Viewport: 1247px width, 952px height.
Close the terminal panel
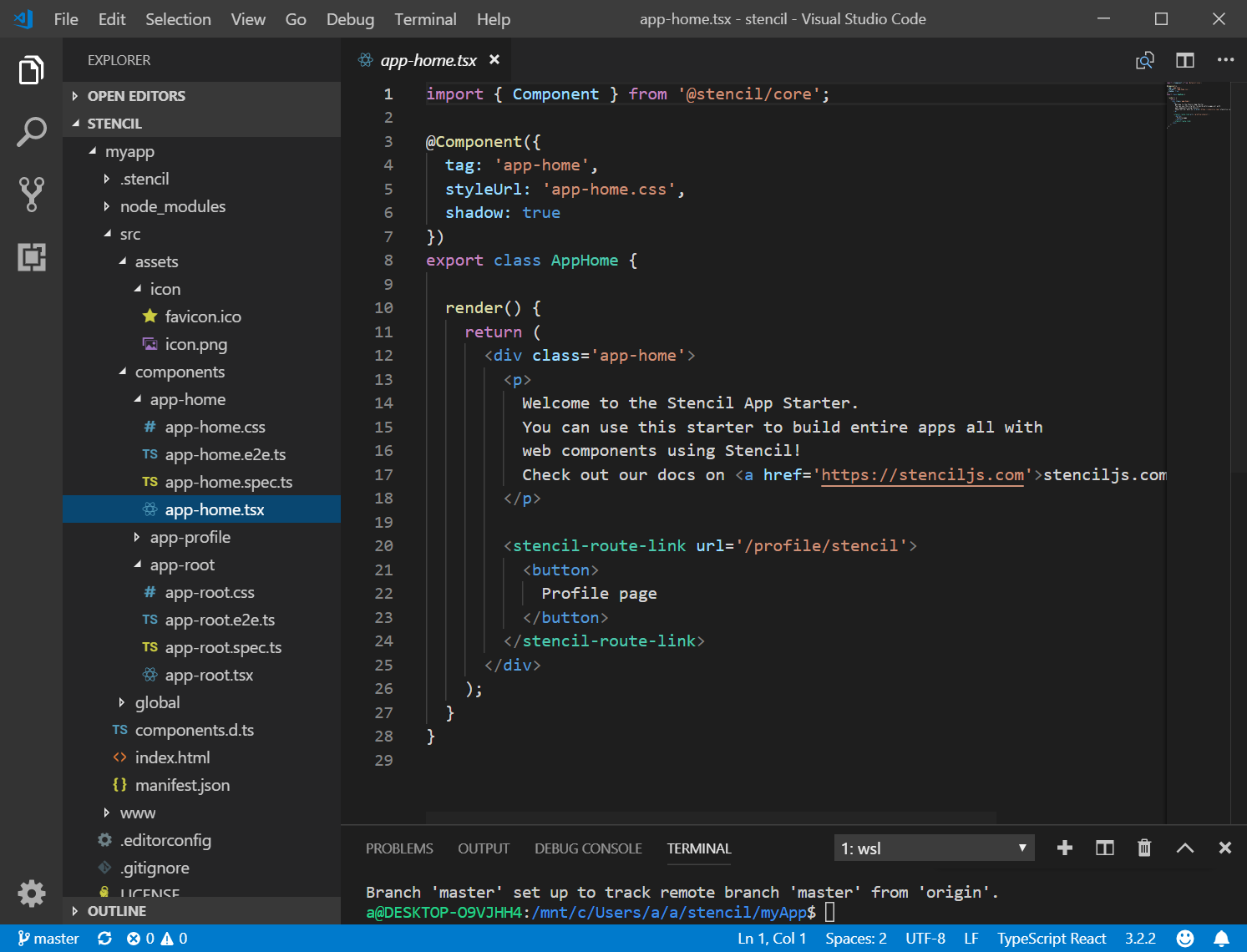tap(1224, 848)
